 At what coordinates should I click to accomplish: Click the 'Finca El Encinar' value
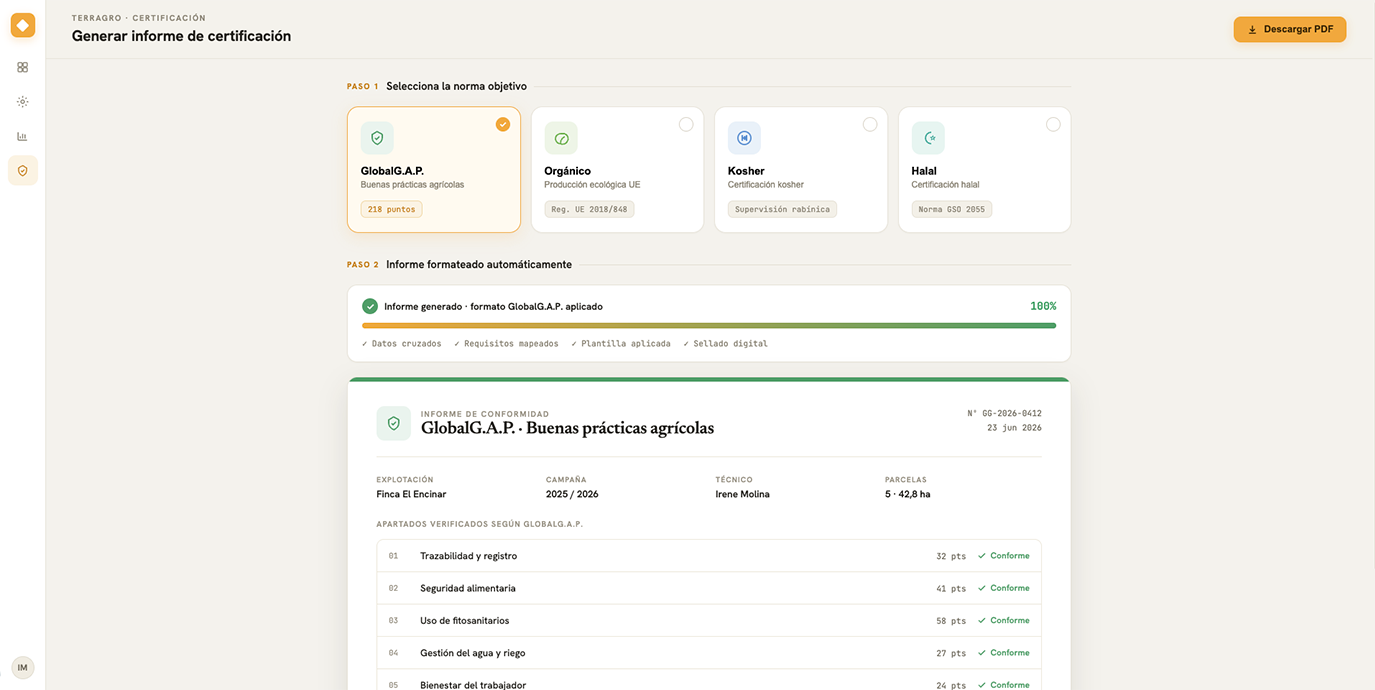[411, 494]
